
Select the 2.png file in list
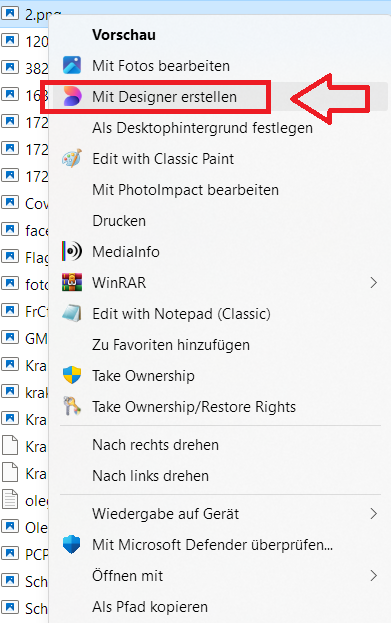25,14
